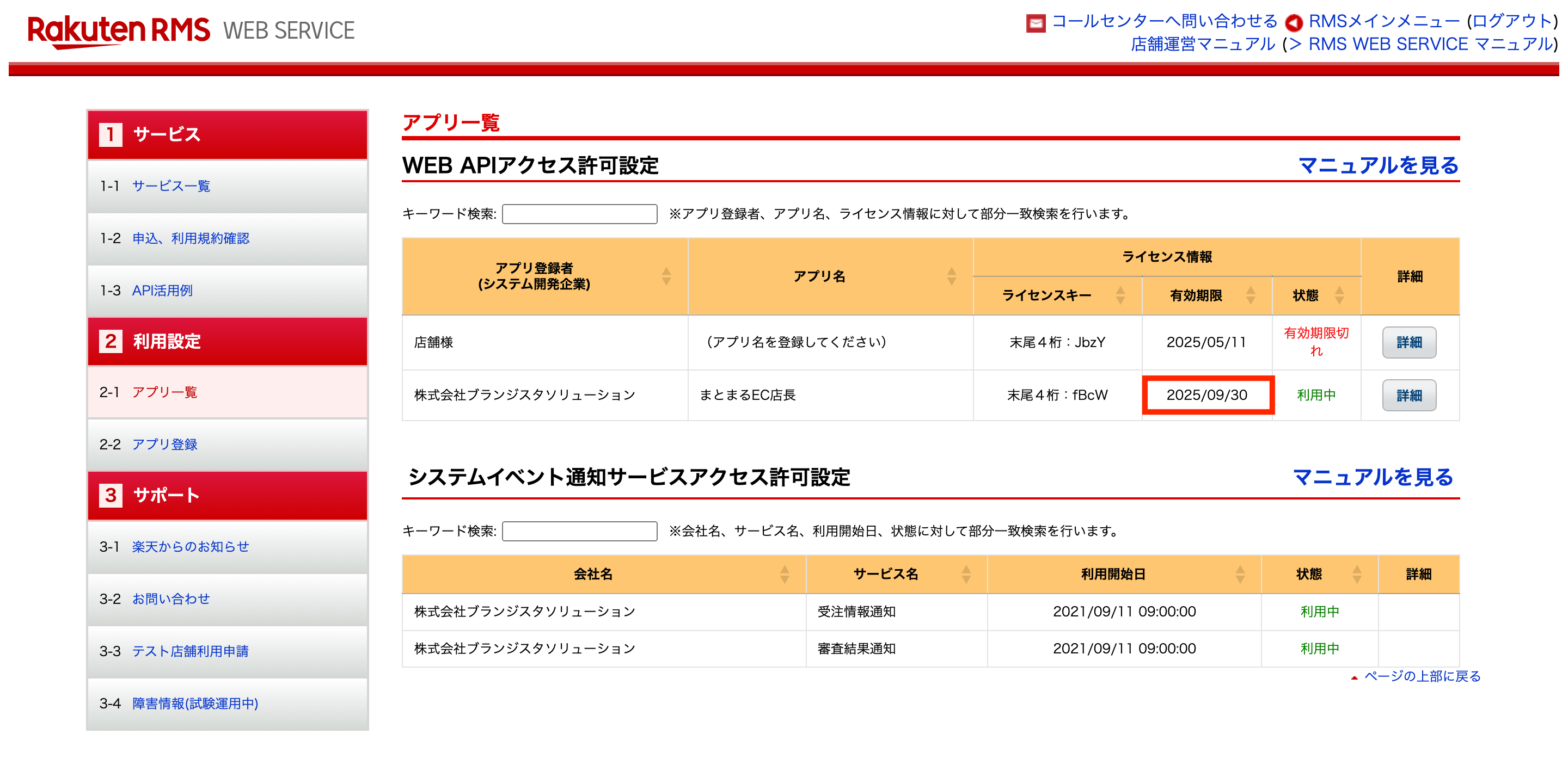This screenshot has width=1568, height=765.
Task: Click ページの上部に戻る link
Action: pyautogui.click(x=1423, y=676)
